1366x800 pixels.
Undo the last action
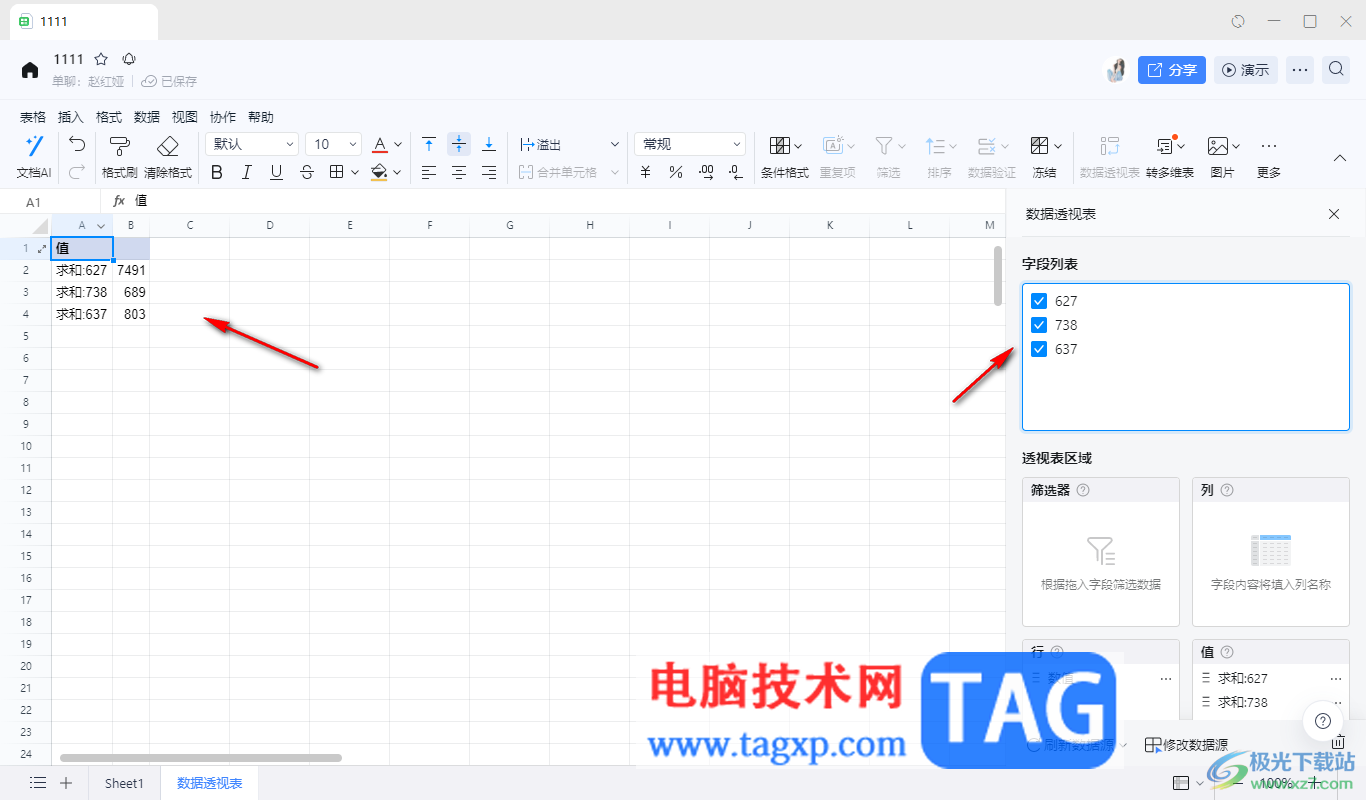(x=77, y=145)
